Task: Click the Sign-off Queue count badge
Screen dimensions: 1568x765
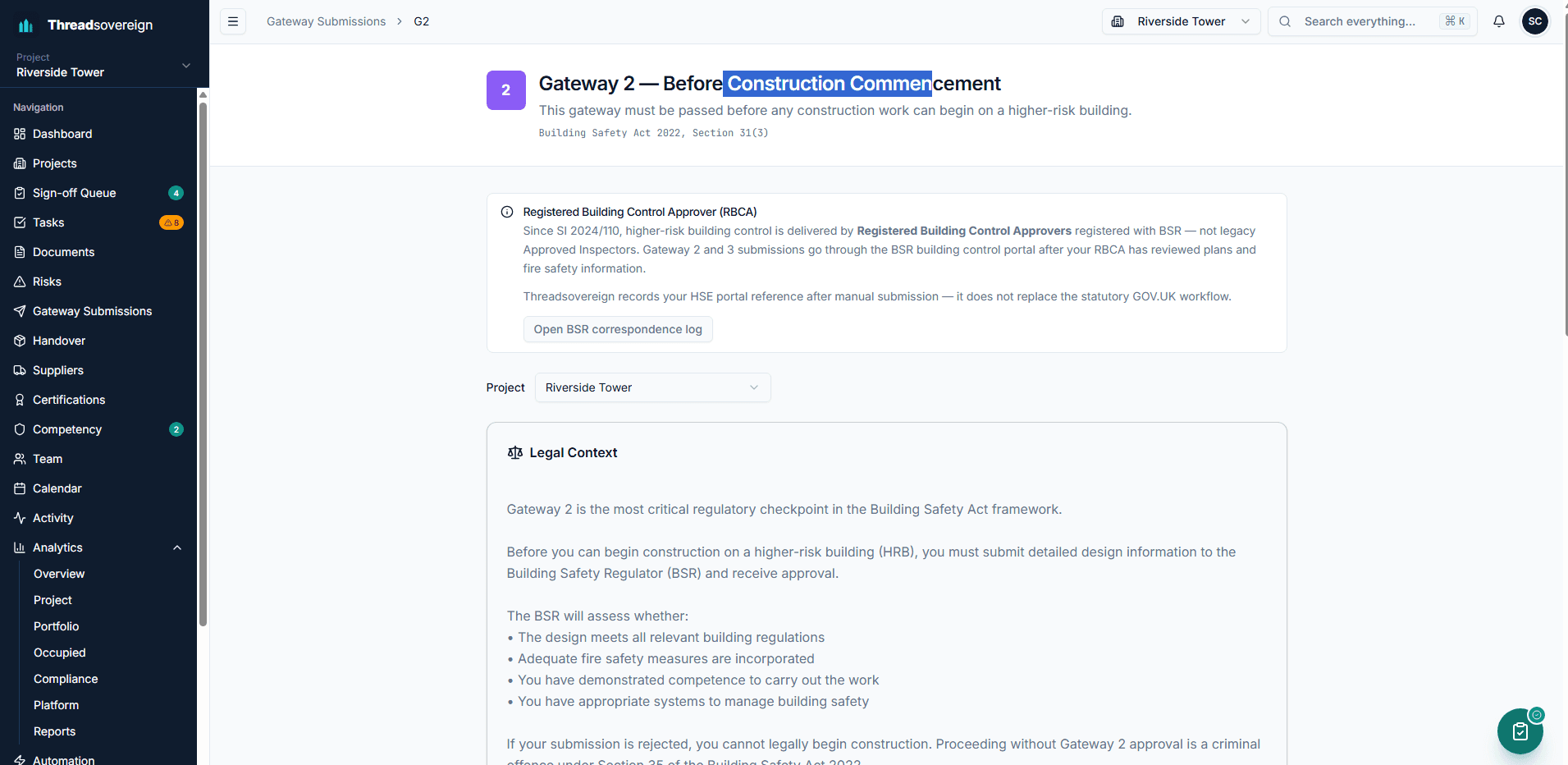Action: [x=176, y=193]
